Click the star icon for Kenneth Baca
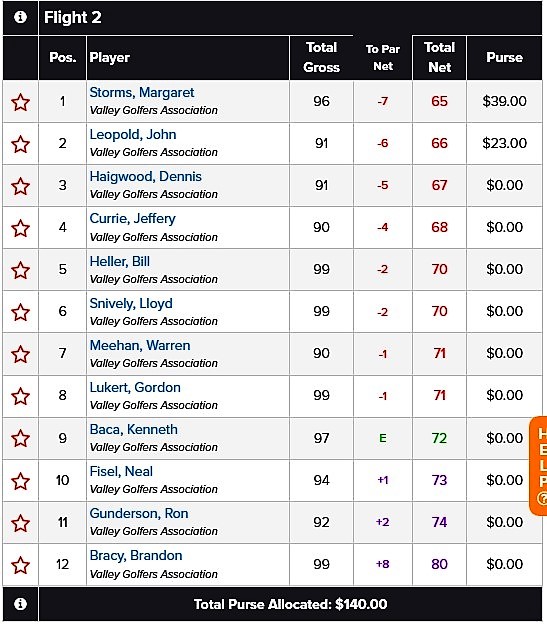547x625 pixels. pos(20,438)
